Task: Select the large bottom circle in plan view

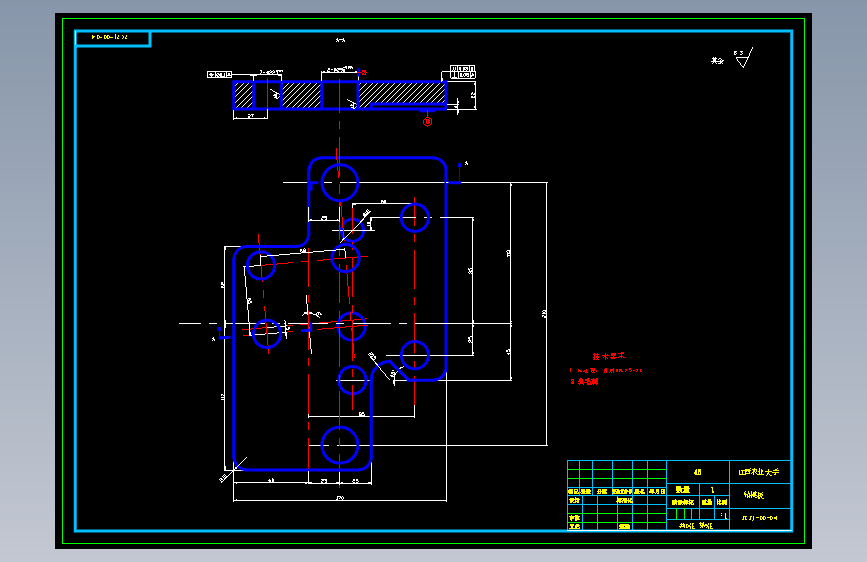Action: 340,445
